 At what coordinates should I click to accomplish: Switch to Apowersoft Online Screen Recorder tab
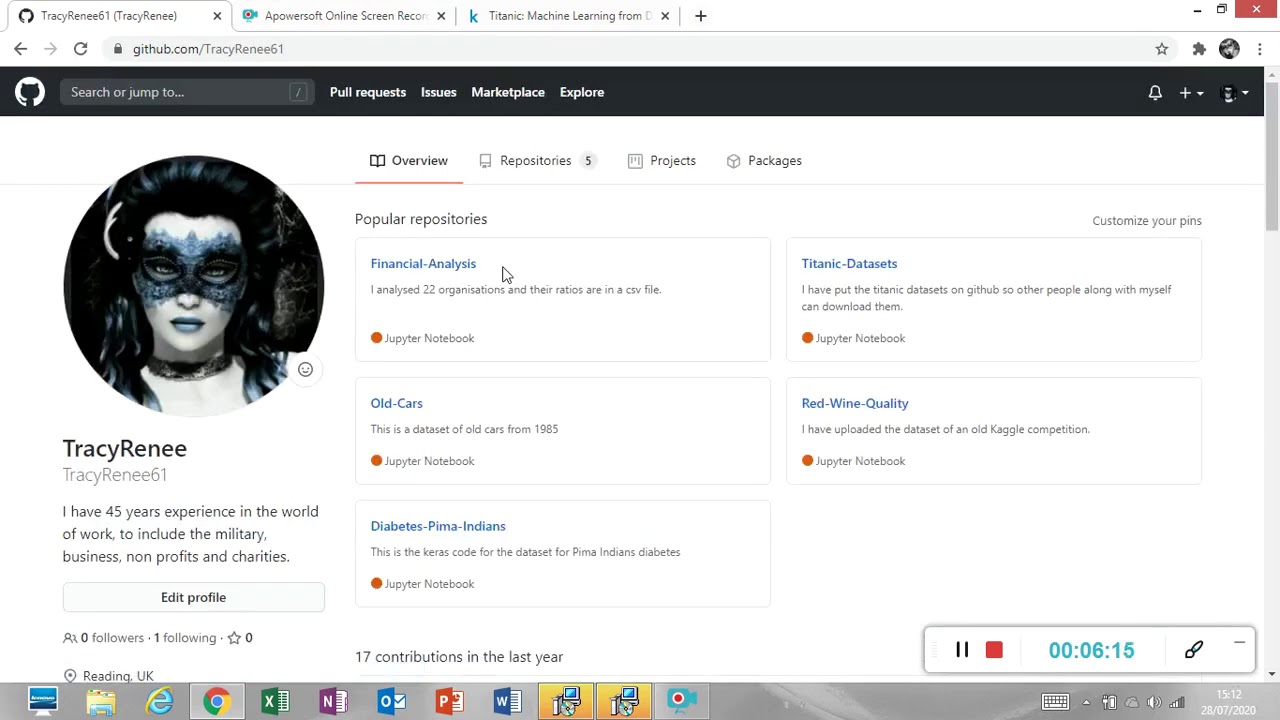click(344, 16)
